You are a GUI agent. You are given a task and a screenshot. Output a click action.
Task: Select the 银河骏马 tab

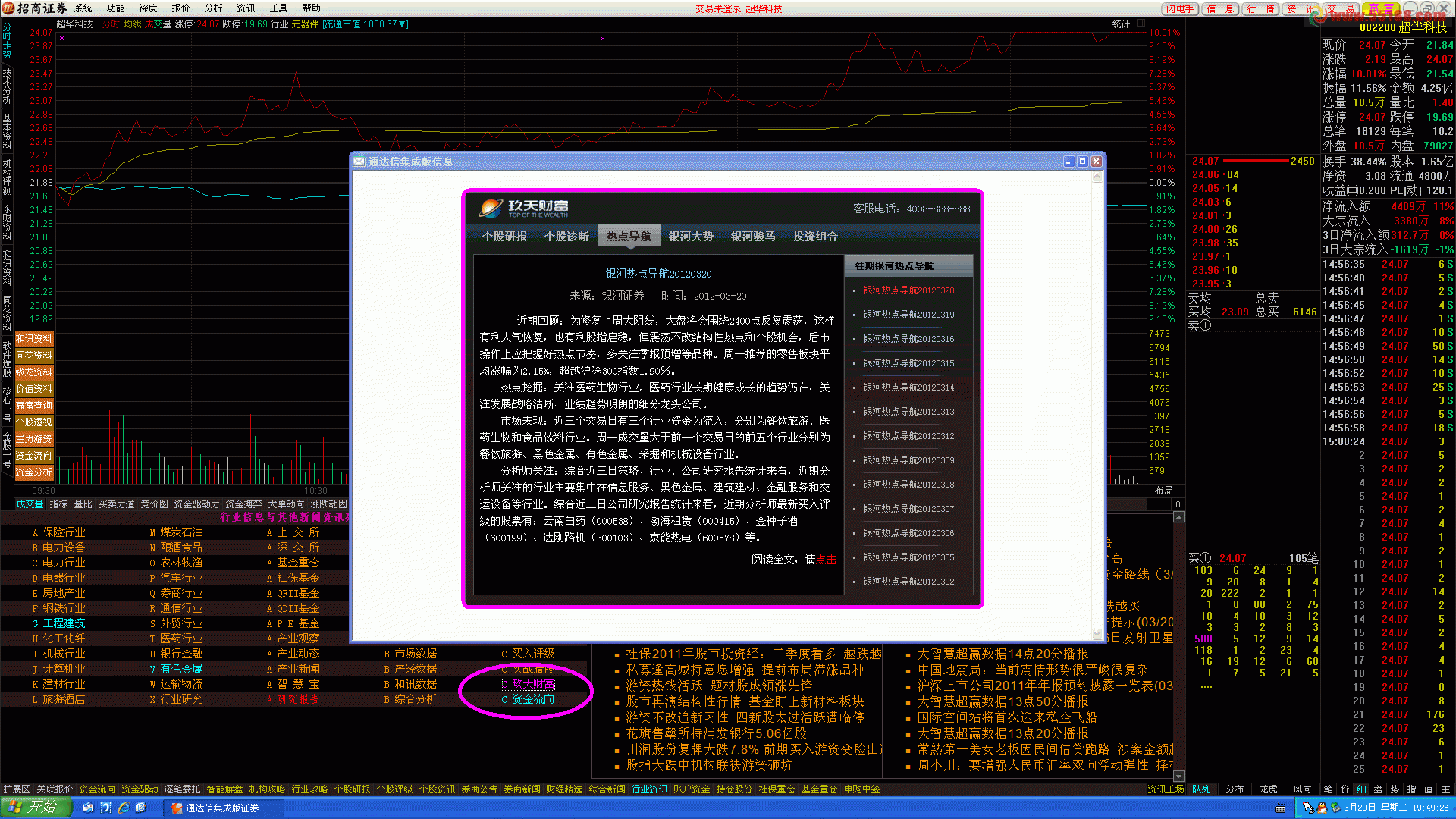pos(753,236)
